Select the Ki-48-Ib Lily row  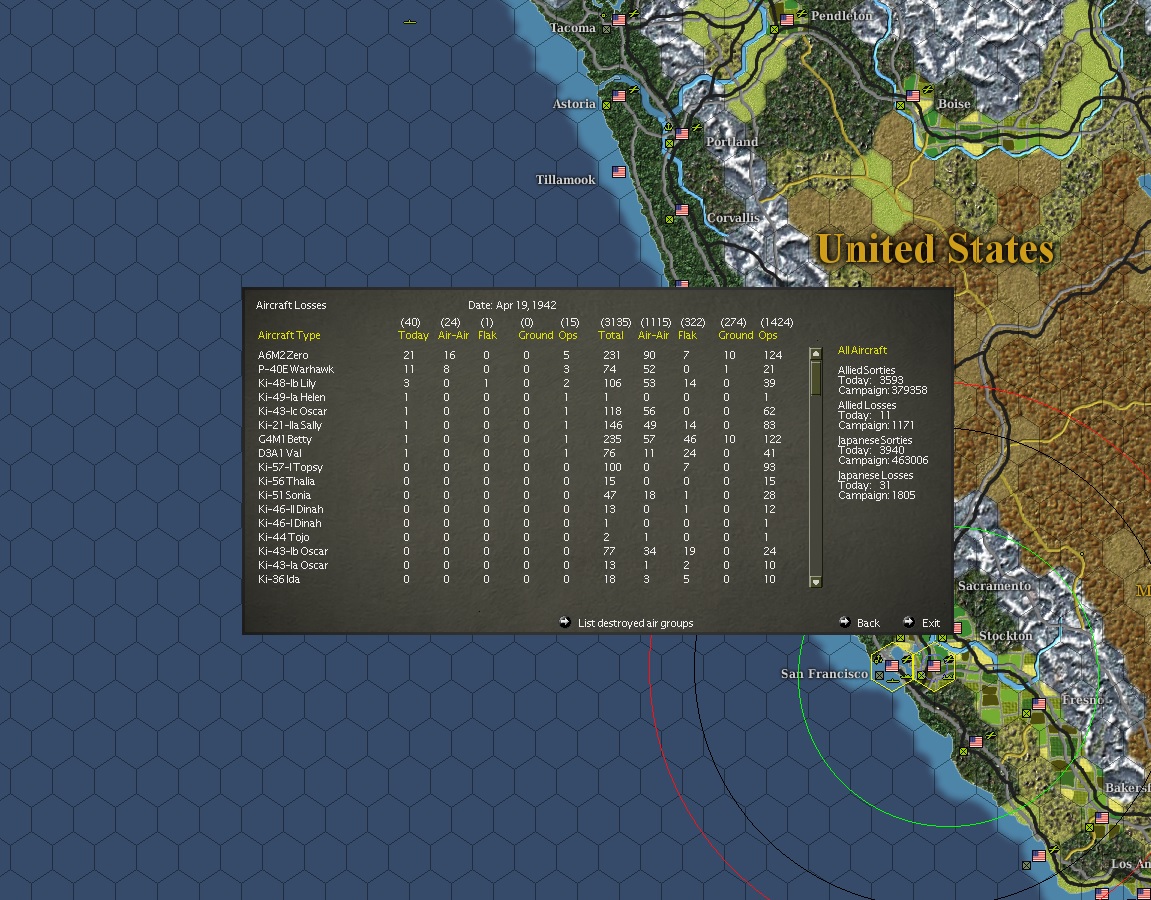pos(521,383)
